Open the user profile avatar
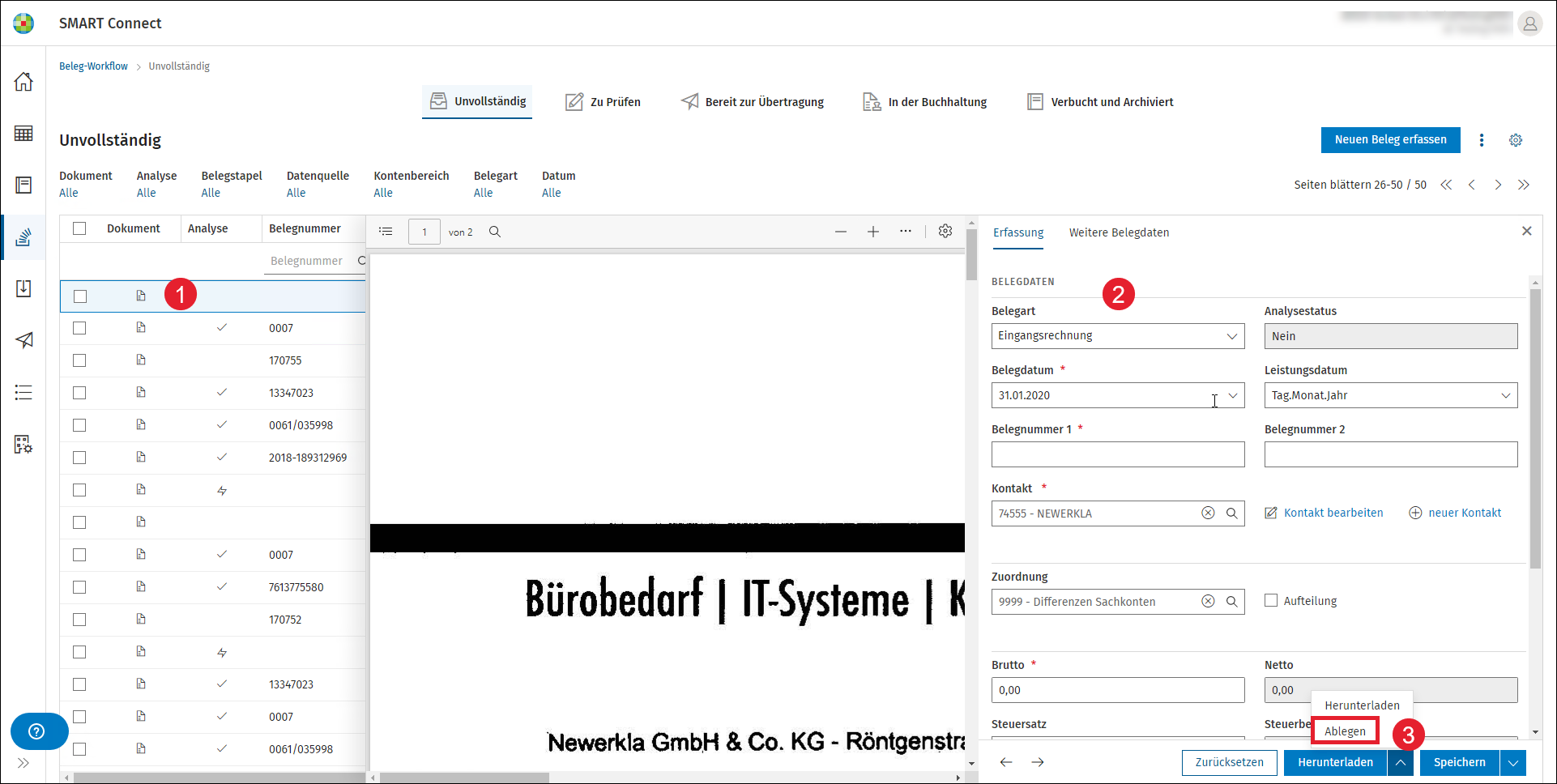 [1529, 24]
